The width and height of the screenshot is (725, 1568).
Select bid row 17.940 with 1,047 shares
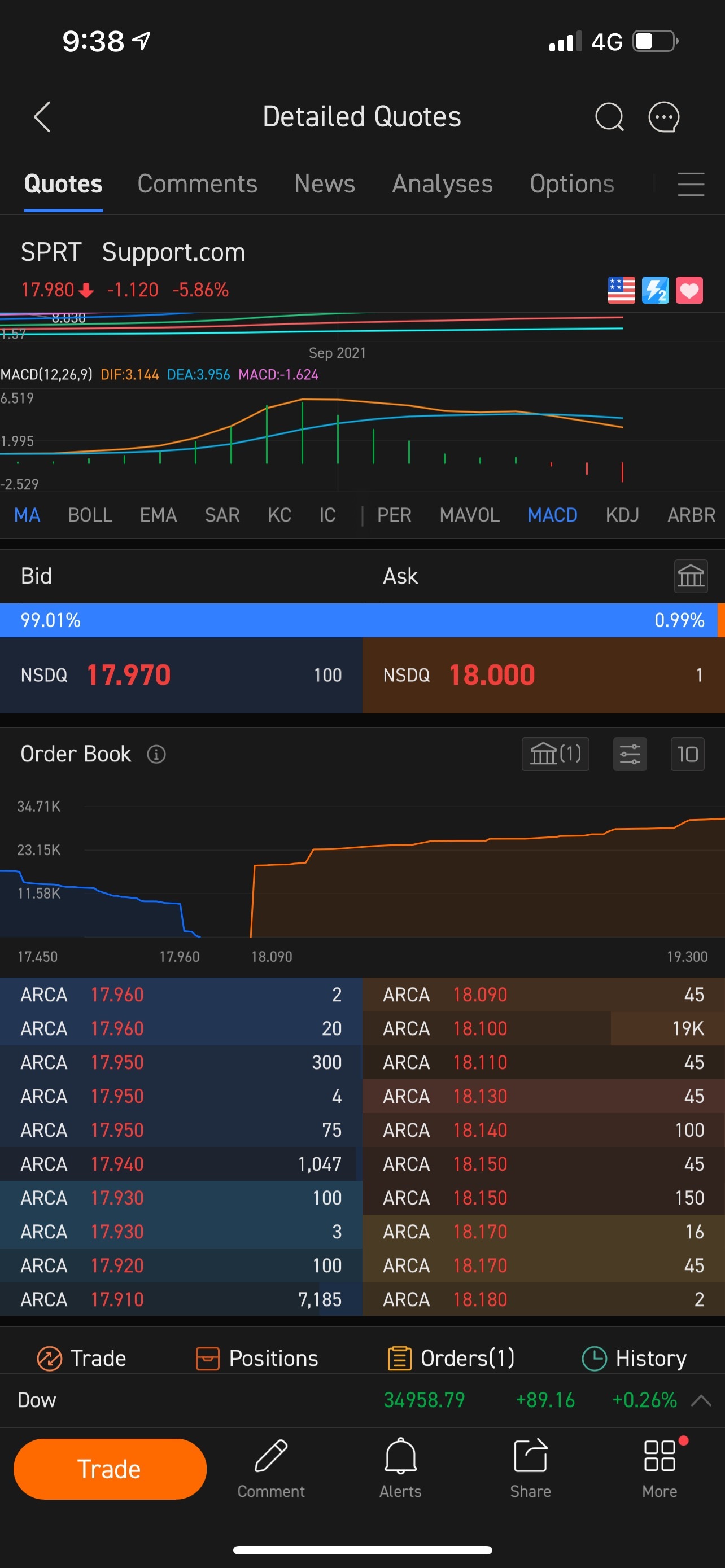pyautogui.click(x=181, y=1164)
